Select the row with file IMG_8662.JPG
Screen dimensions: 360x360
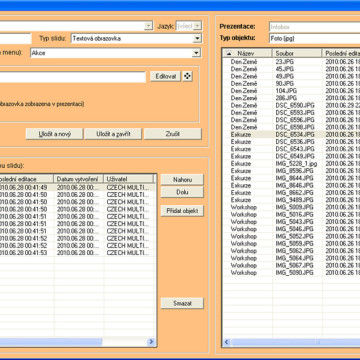(292, 193)
